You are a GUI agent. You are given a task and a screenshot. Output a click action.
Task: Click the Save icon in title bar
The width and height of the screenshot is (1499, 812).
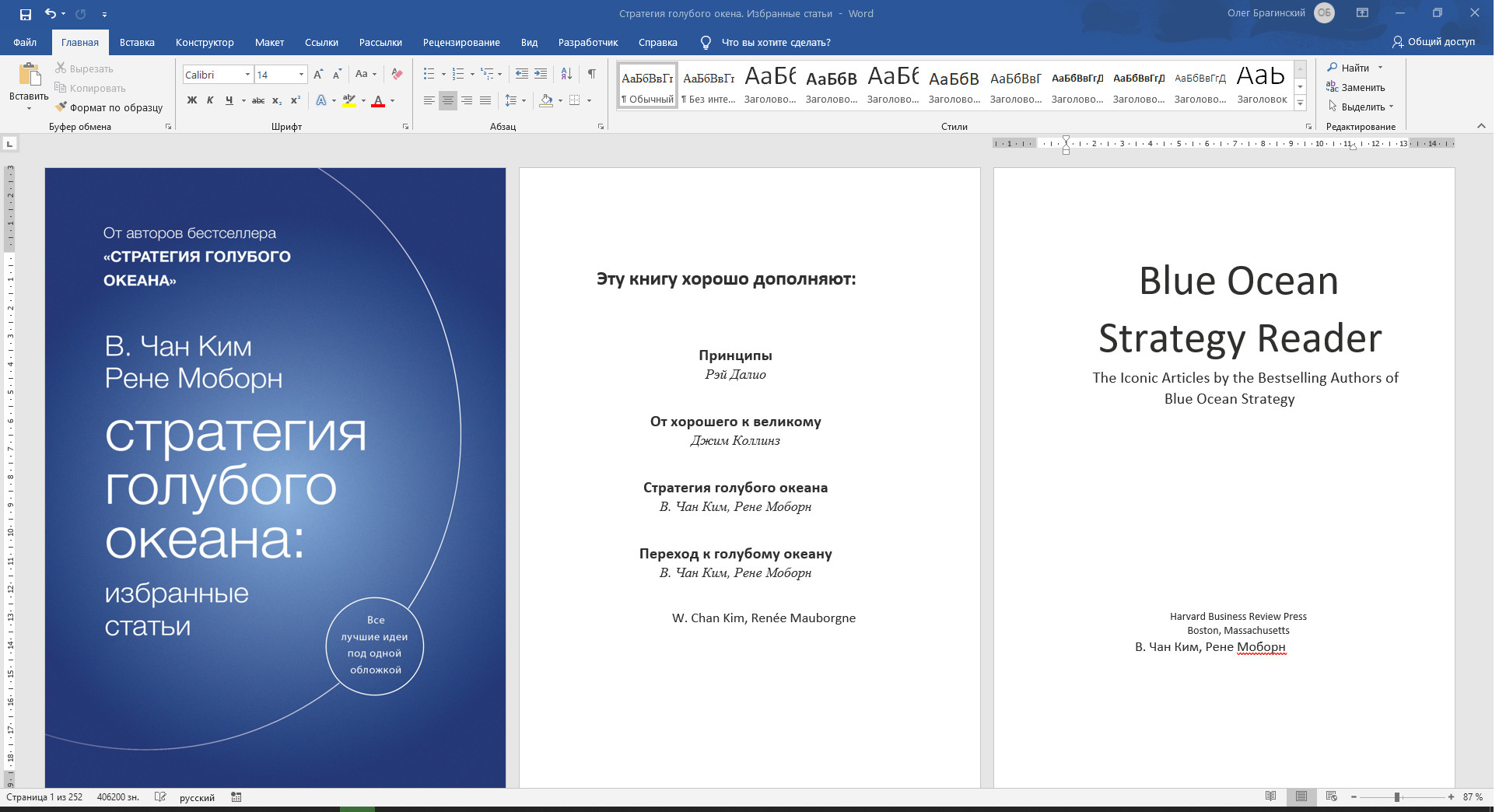(x=25, y=14)
